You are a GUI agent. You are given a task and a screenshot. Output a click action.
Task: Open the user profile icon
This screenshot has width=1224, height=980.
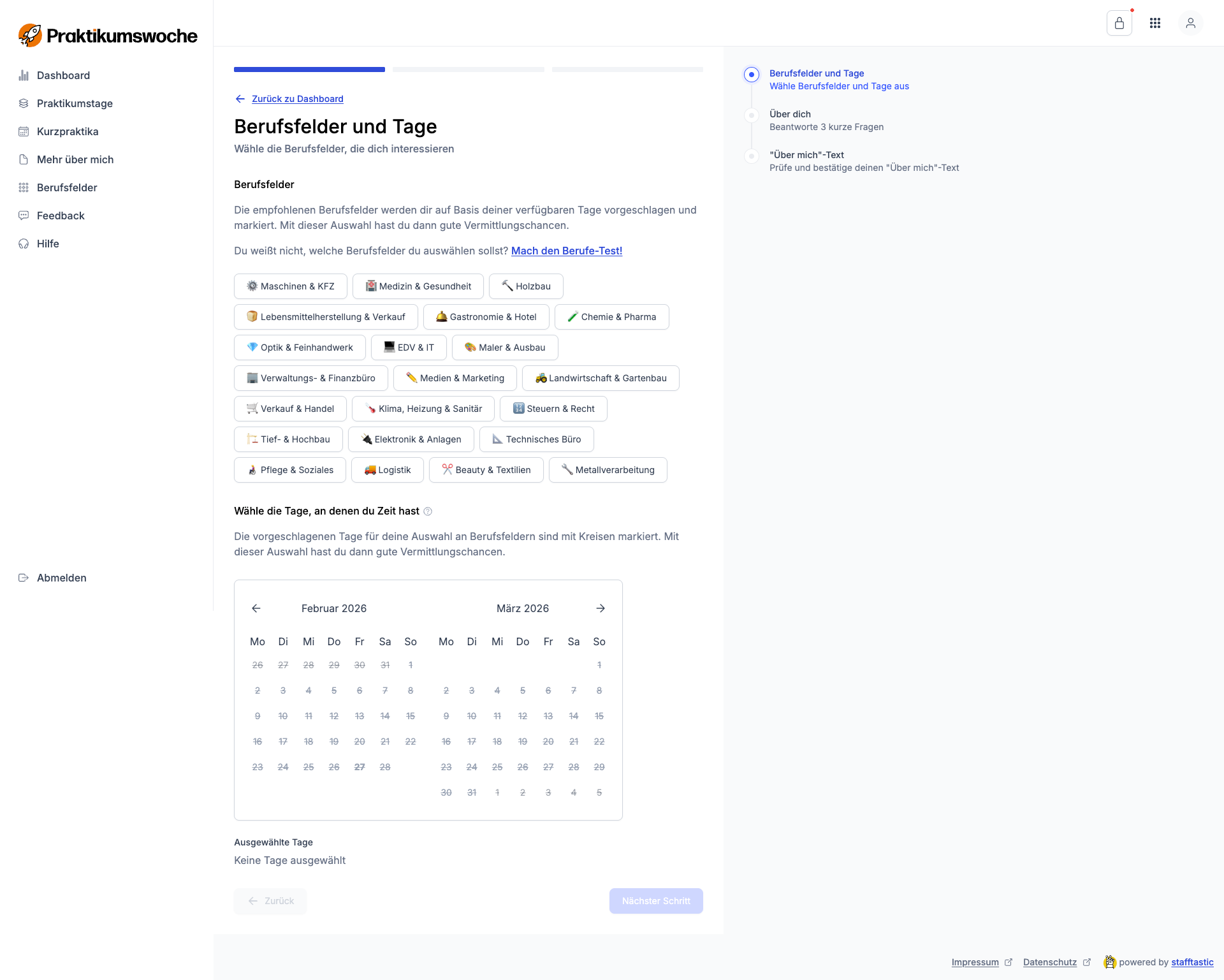(x=1191, y=23)
